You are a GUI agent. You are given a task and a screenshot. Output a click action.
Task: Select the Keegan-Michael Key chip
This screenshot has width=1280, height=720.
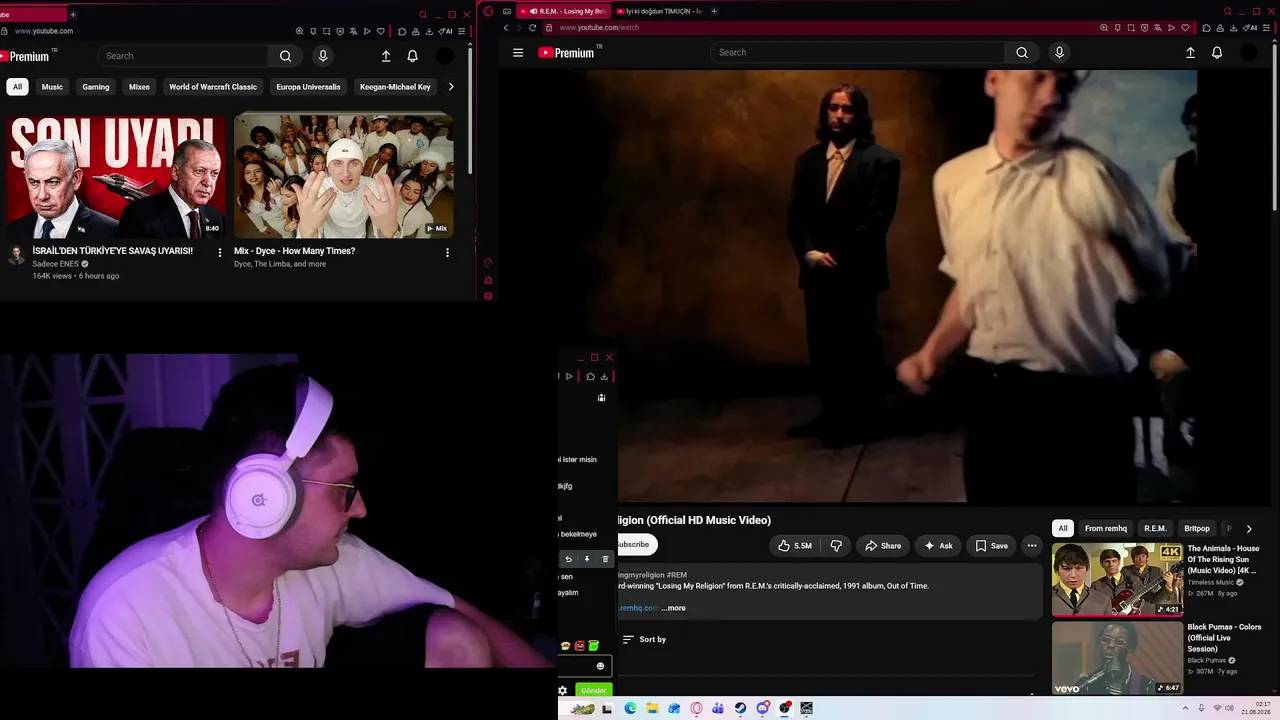tap(395, 87)
